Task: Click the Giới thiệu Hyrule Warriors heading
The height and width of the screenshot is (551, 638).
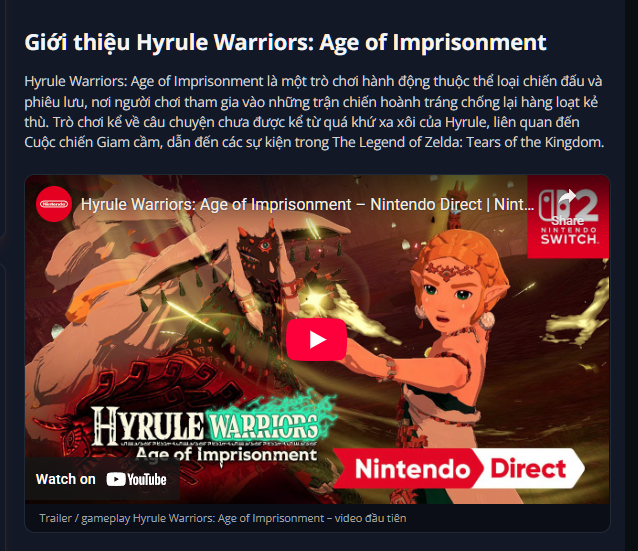Action: coord(285,42)
